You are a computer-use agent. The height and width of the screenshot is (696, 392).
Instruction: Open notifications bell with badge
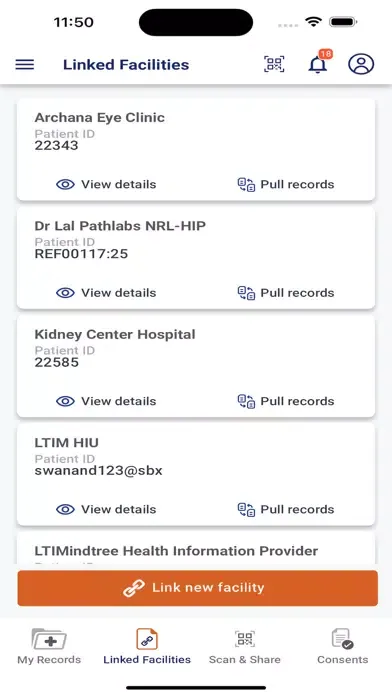(x=318, y=63)
